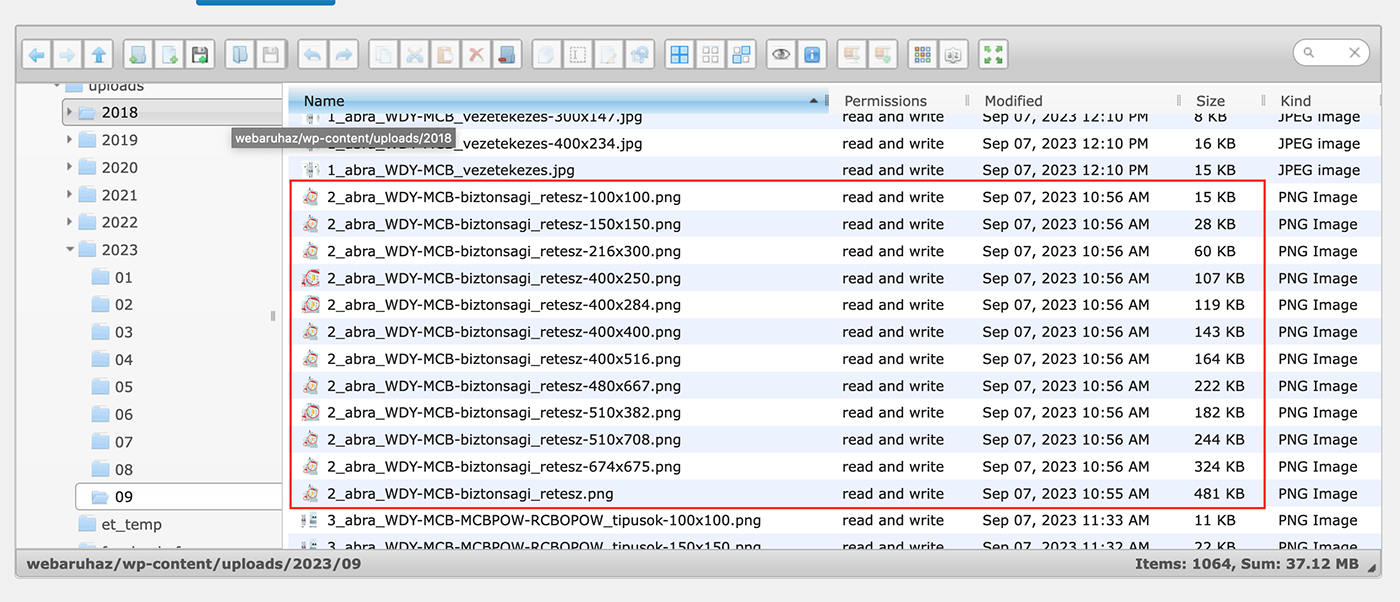The image size is (1400, 602).
Task: Collapse the 2023 folder tree arrow
Action: tap(70, 250)
